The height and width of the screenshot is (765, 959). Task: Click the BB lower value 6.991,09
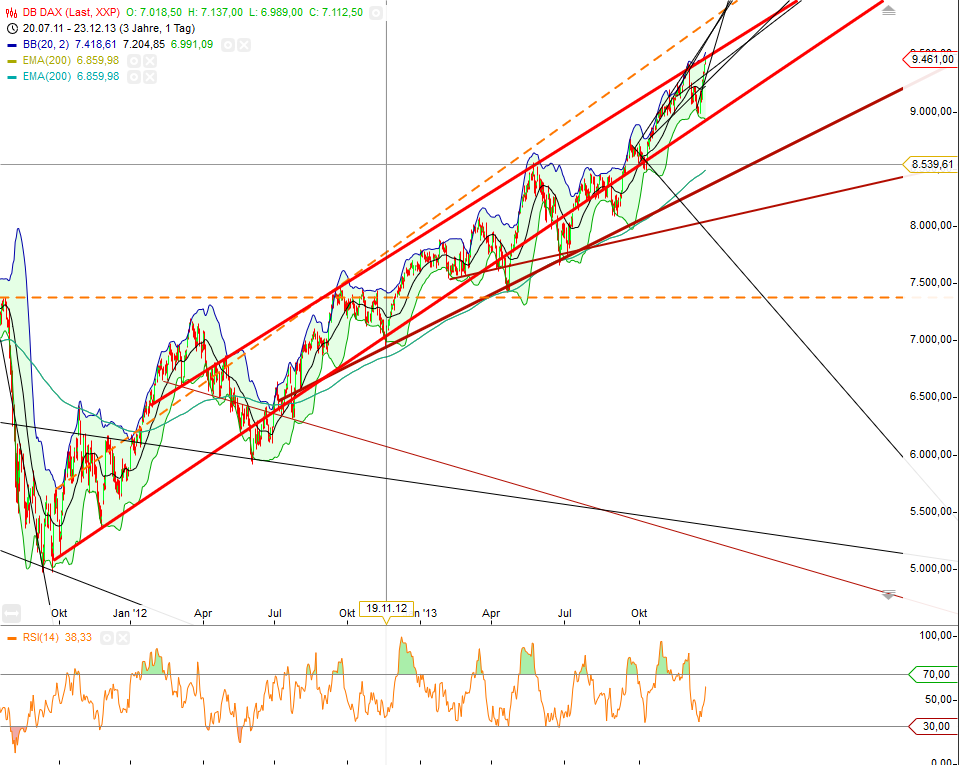point(191,45)
